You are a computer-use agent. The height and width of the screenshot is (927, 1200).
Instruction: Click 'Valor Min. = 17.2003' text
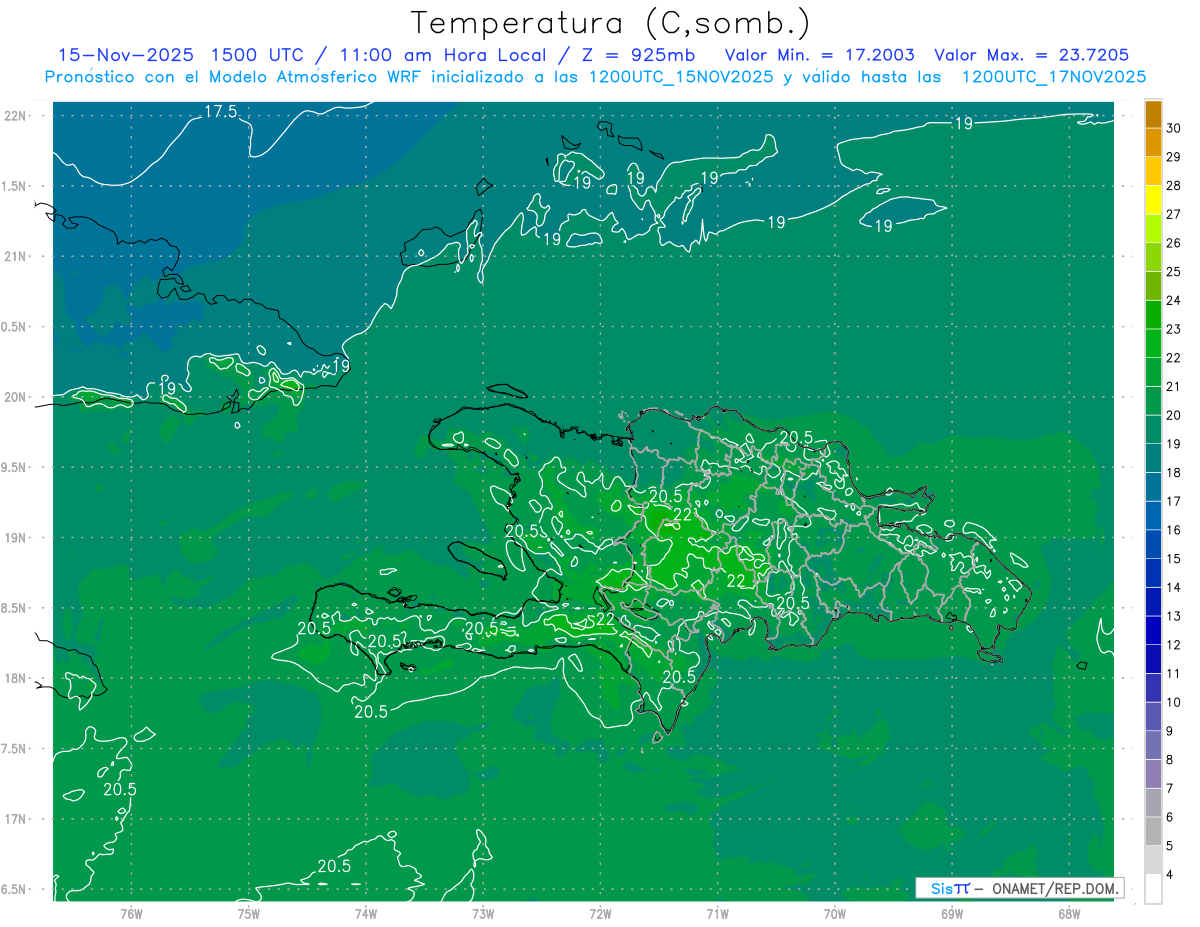point(821,55)
